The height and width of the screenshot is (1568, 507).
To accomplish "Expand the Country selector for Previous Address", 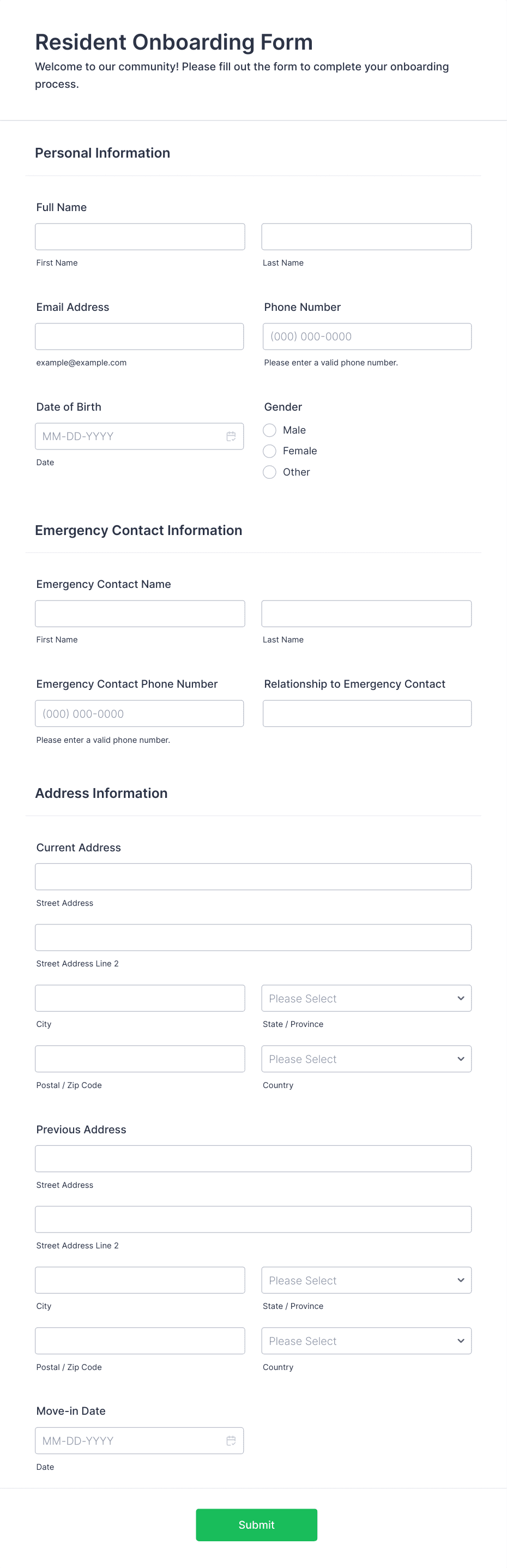I will click(x=366, y=1341).
